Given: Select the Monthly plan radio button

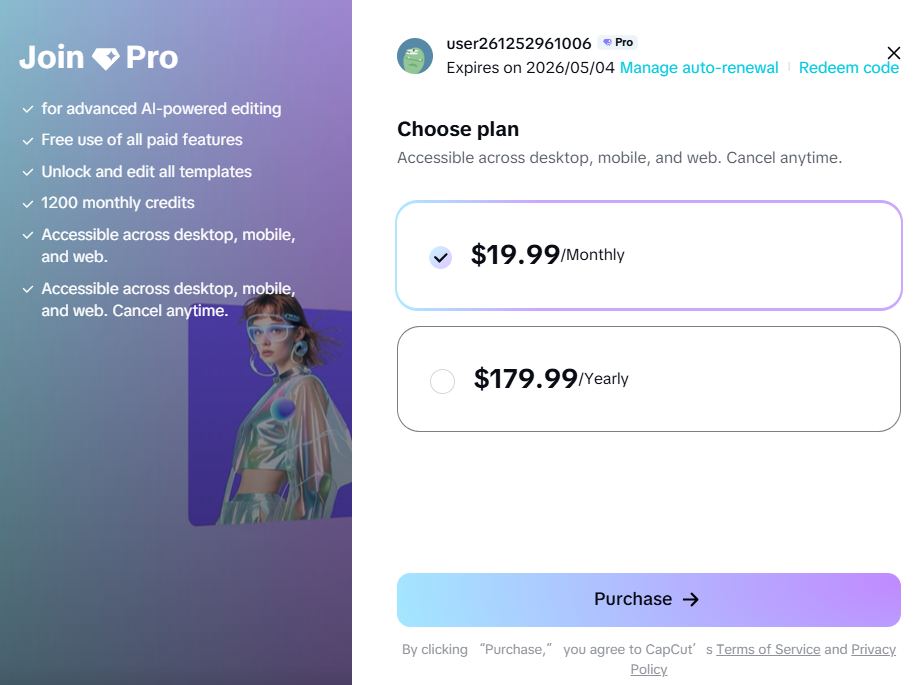Looking at the screenshot, I should [441, 257].
